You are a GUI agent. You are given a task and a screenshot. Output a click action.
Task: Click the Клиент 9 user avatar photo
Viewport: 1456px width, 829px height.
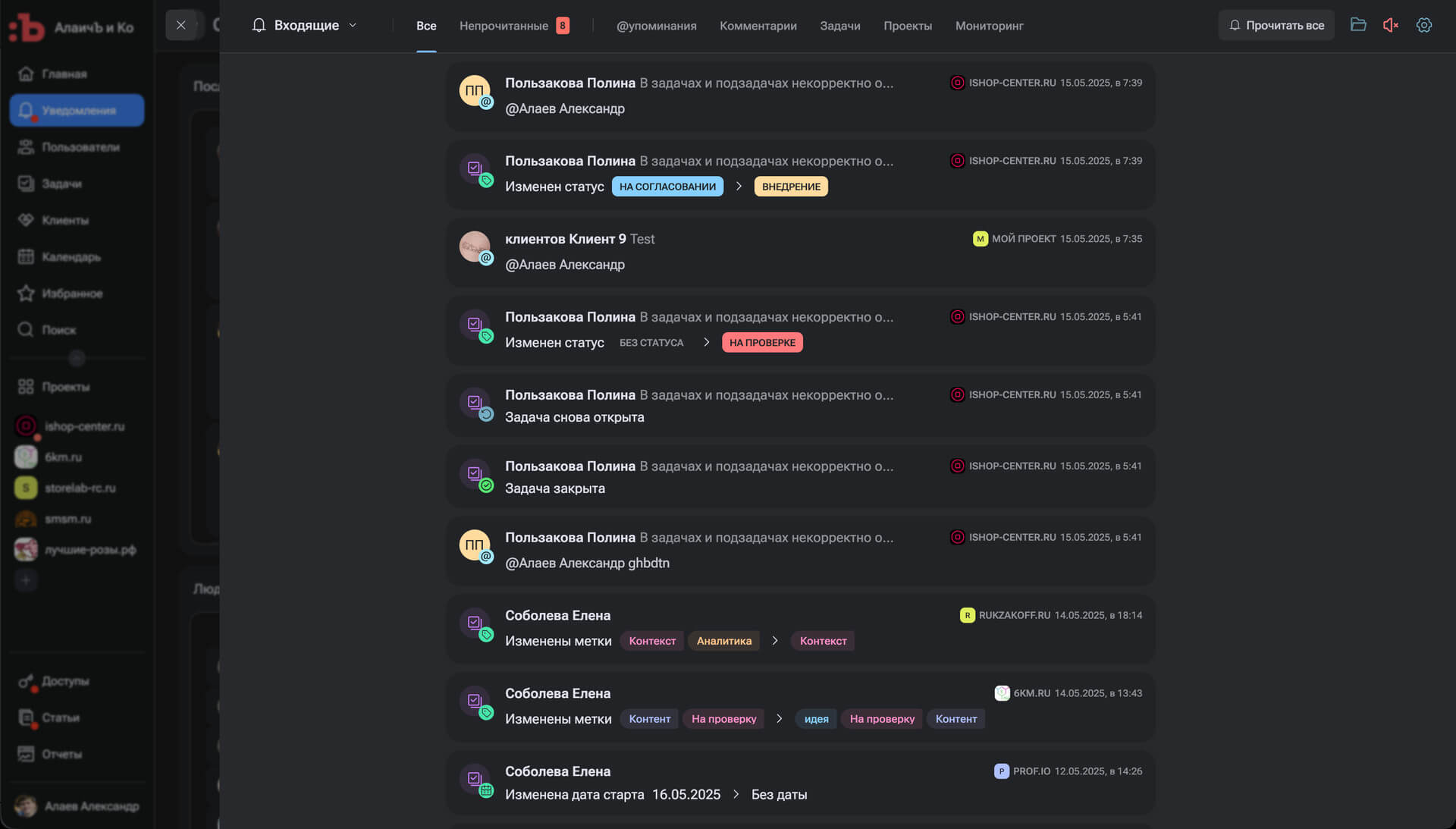coord(474,247)
